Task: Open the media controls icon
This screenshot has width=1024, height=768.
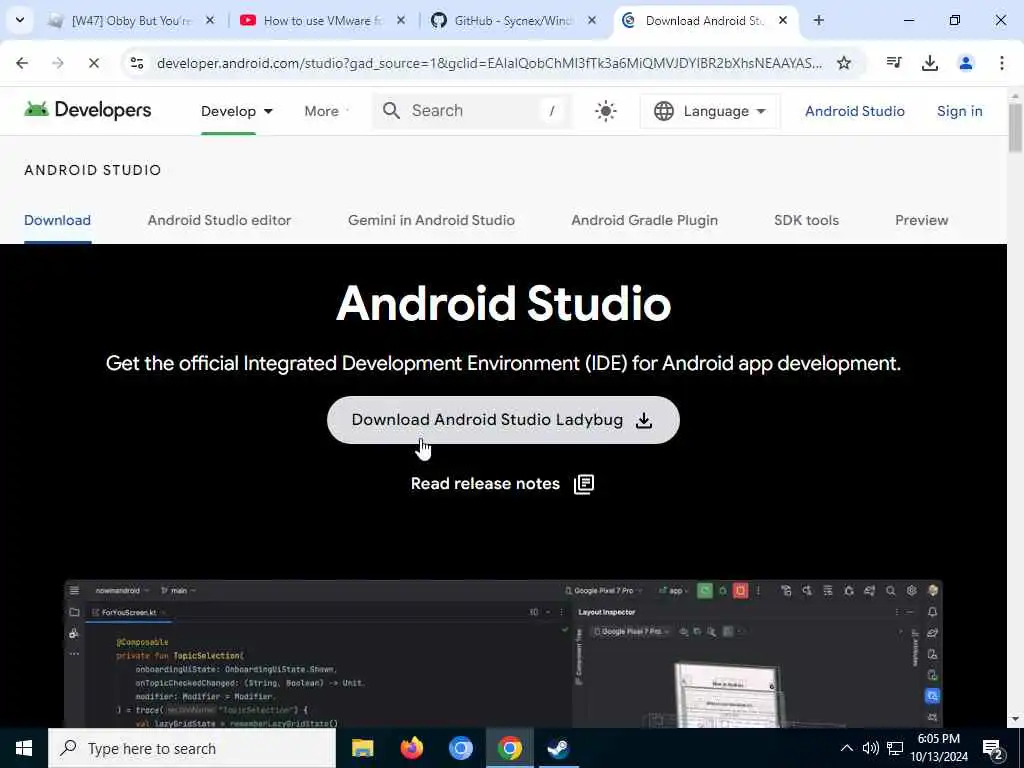Action: pos(894,63)
